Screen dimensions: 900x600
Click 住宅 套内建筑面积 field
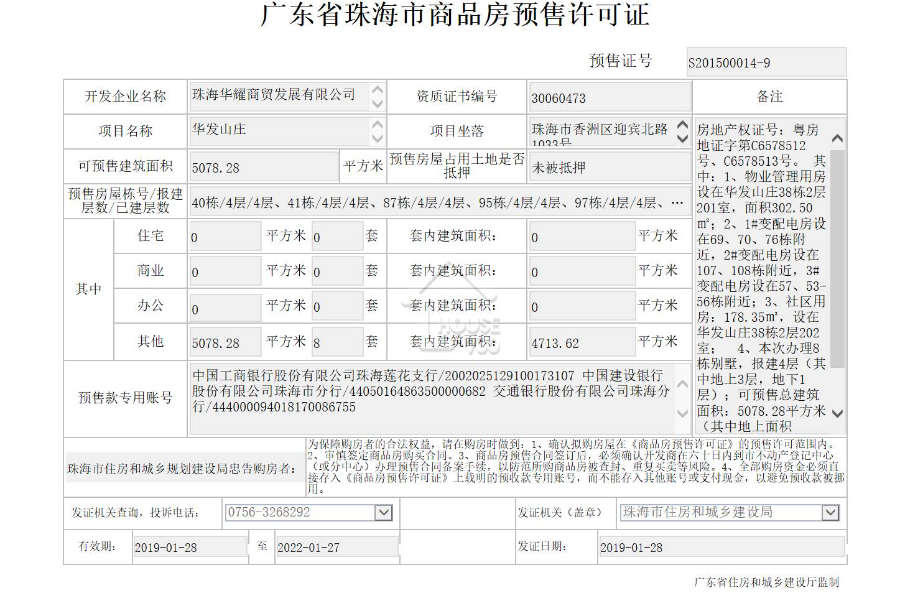pos(581,237)
